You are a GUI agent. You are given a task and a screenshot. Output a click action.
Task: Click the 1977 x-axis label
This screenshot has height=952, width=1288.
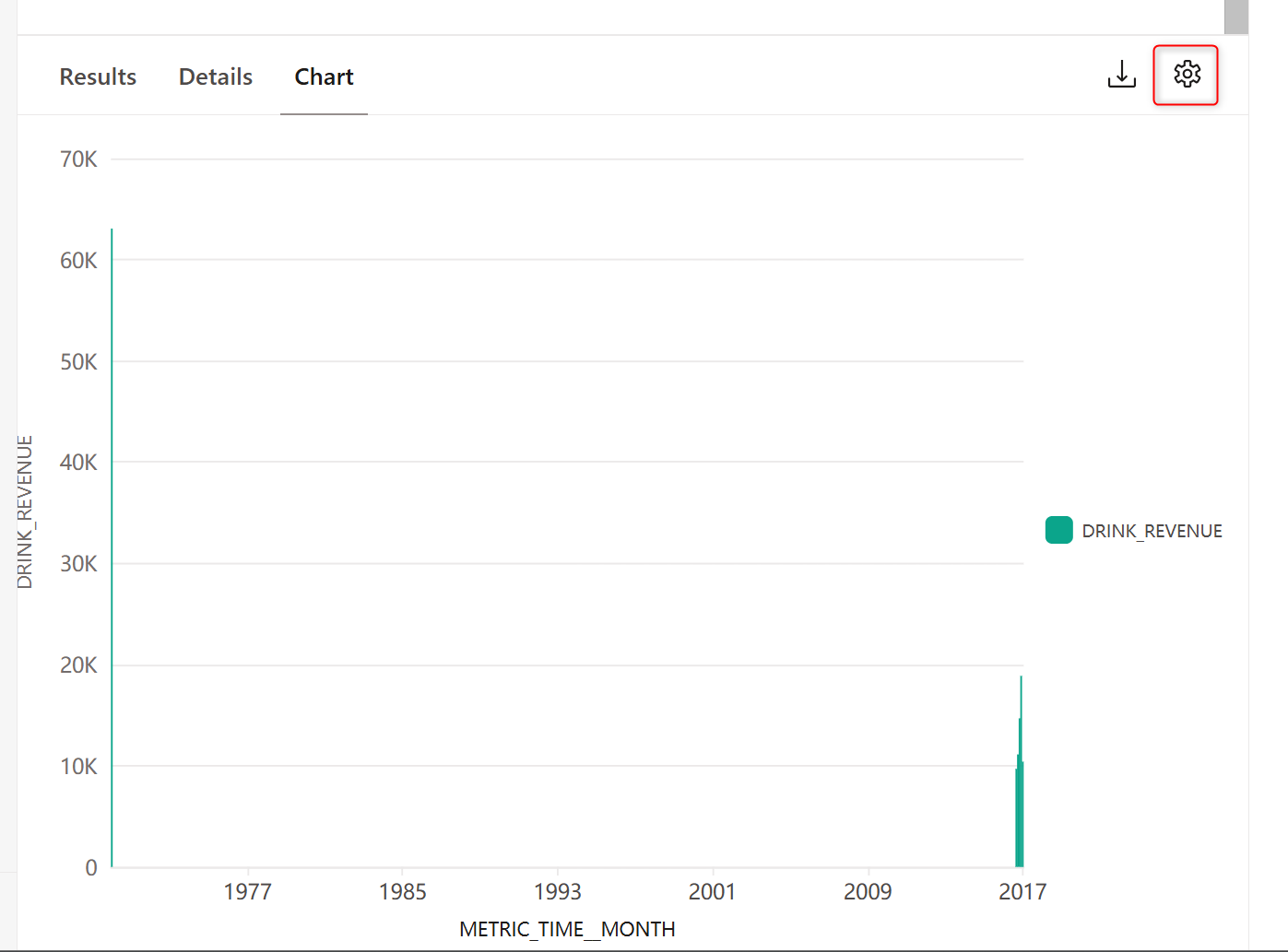247,891
